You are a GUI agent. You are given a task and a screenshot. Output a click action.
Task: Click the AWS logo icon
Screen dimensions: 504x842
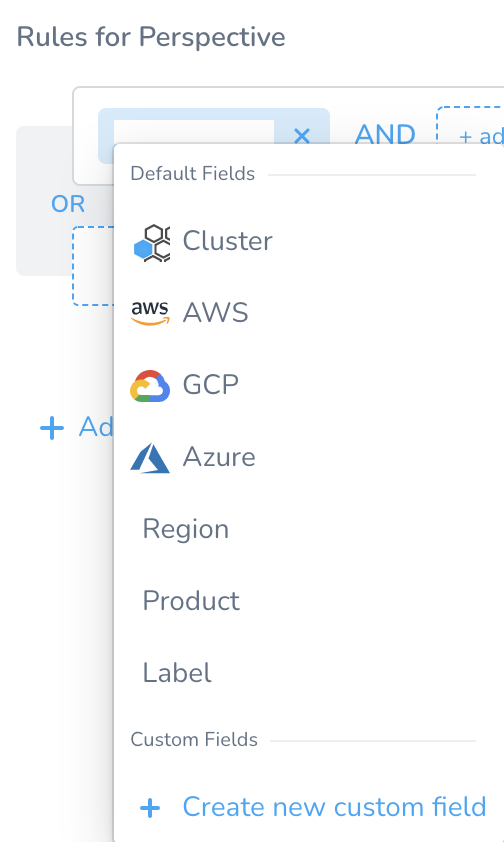click(x=150, y=313)
